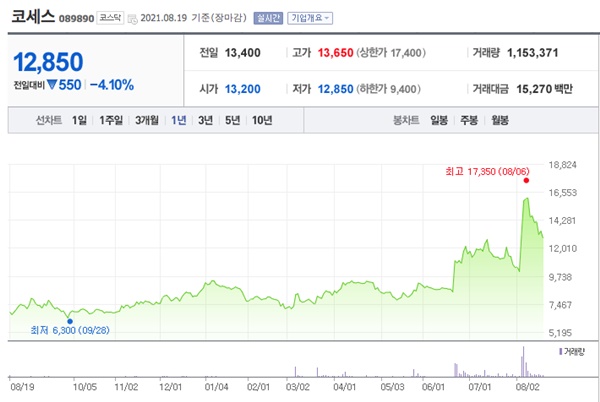Screen dimensions: 600x402
Task: Click the previous close value 13,400
Action: tap(243, 53)
